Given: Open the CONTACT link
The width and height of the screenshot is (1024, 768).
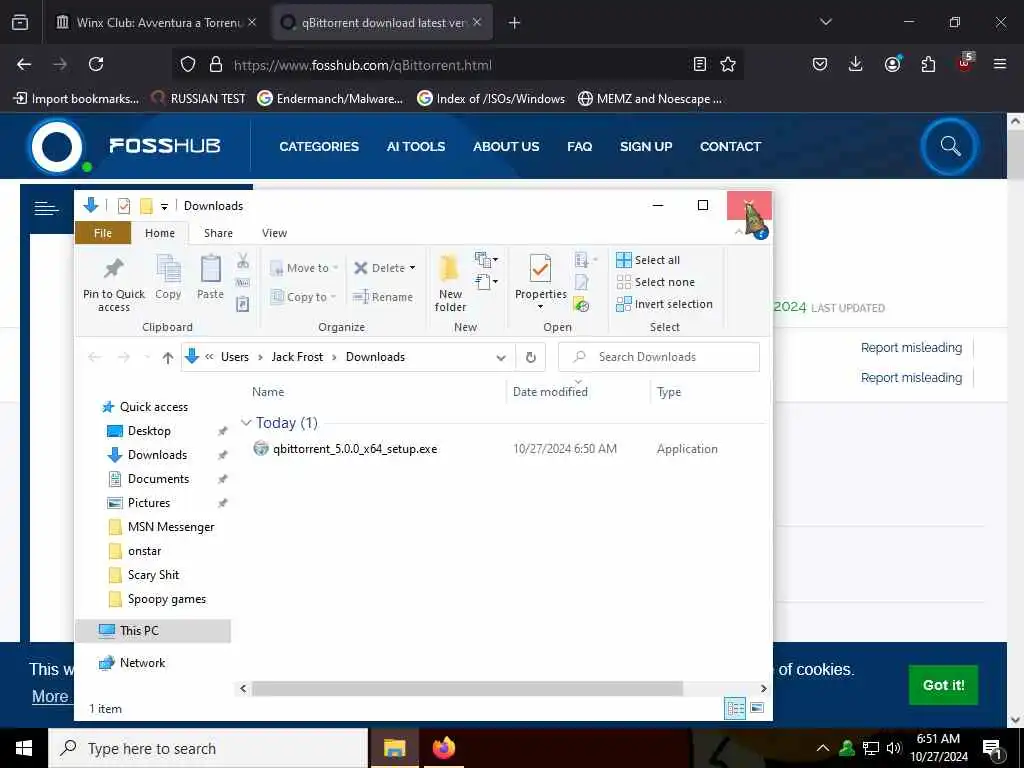Looking at the screenshot, I should click(730, 146).
